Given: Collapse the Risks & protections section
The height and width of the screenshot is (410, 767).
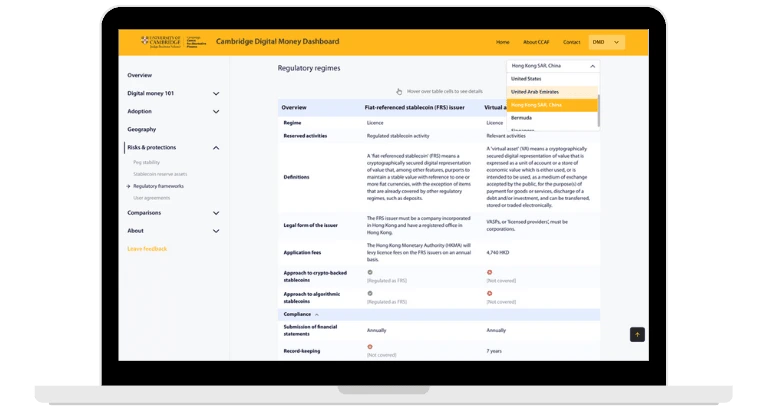Looking at the screenshot, I should [216, 148].
